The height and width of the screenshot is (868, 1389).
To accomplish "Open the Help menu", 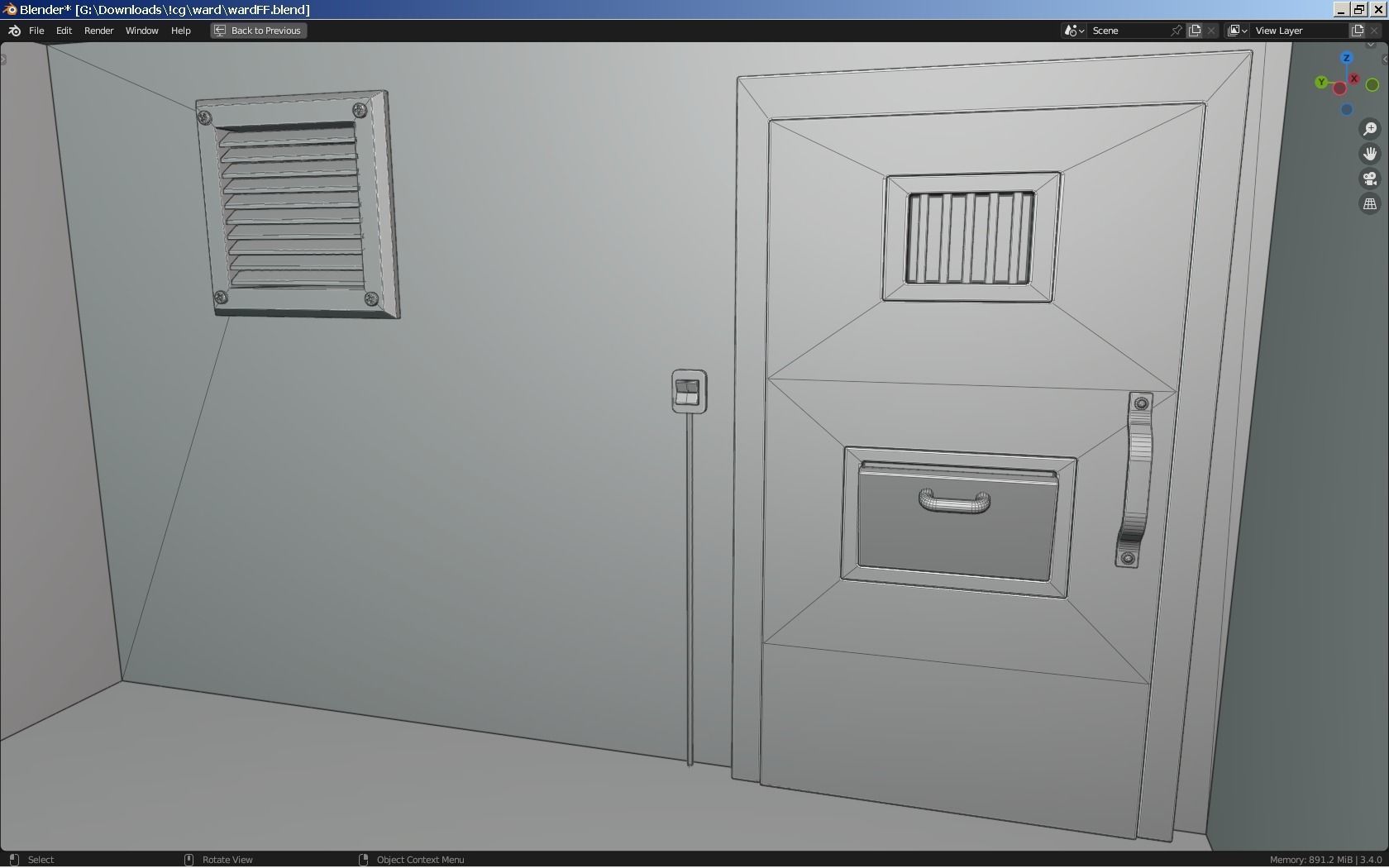I will point(180,31).
